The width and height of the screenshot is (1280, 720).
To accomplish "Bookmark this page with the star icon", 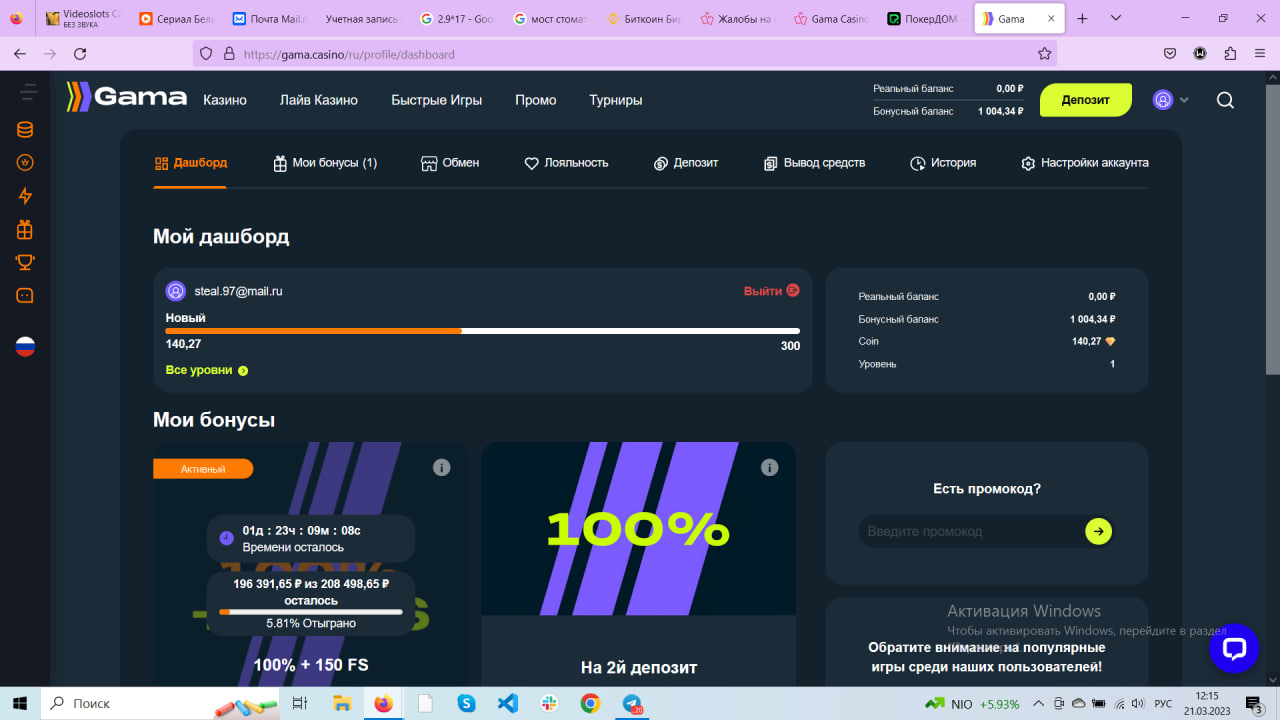I will point(1044,54).
